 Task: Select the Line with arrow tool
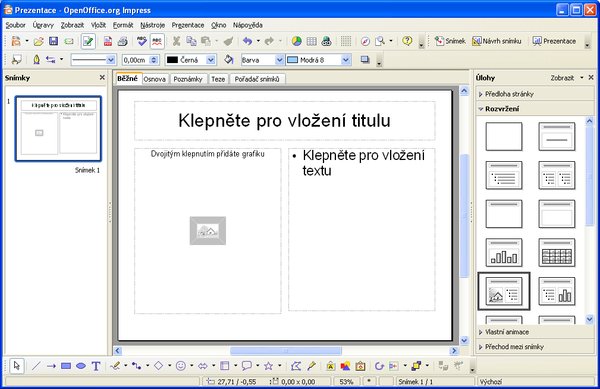51,366
